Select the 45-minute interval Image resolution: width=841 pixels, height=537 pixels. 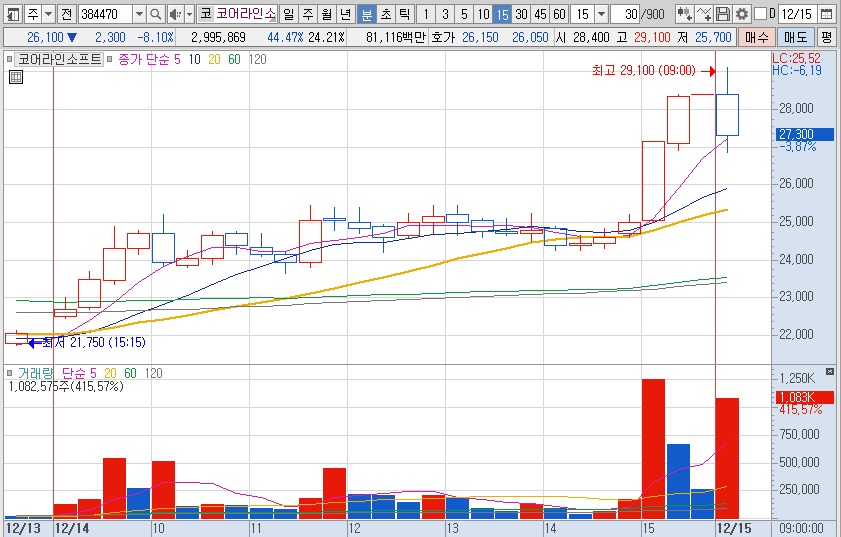coord(541,14)
